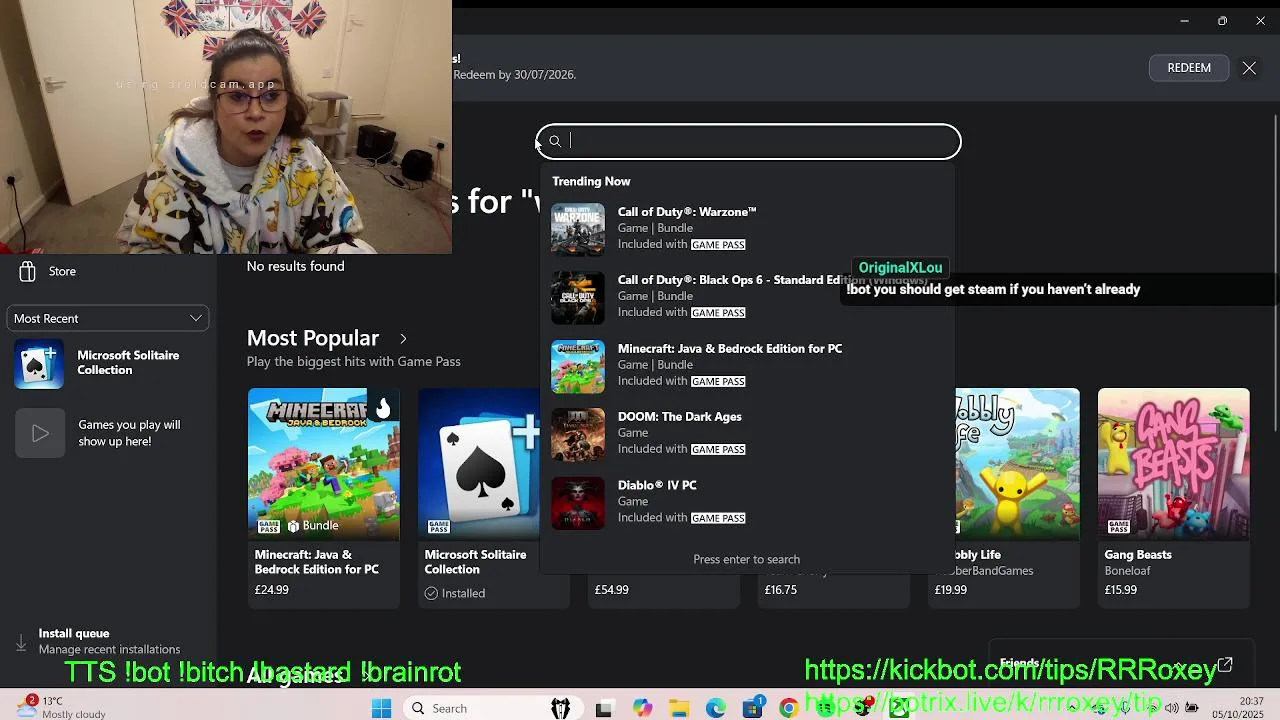
Task: Expand Most Popular with the chevron arrow
Action: (403, 339)
